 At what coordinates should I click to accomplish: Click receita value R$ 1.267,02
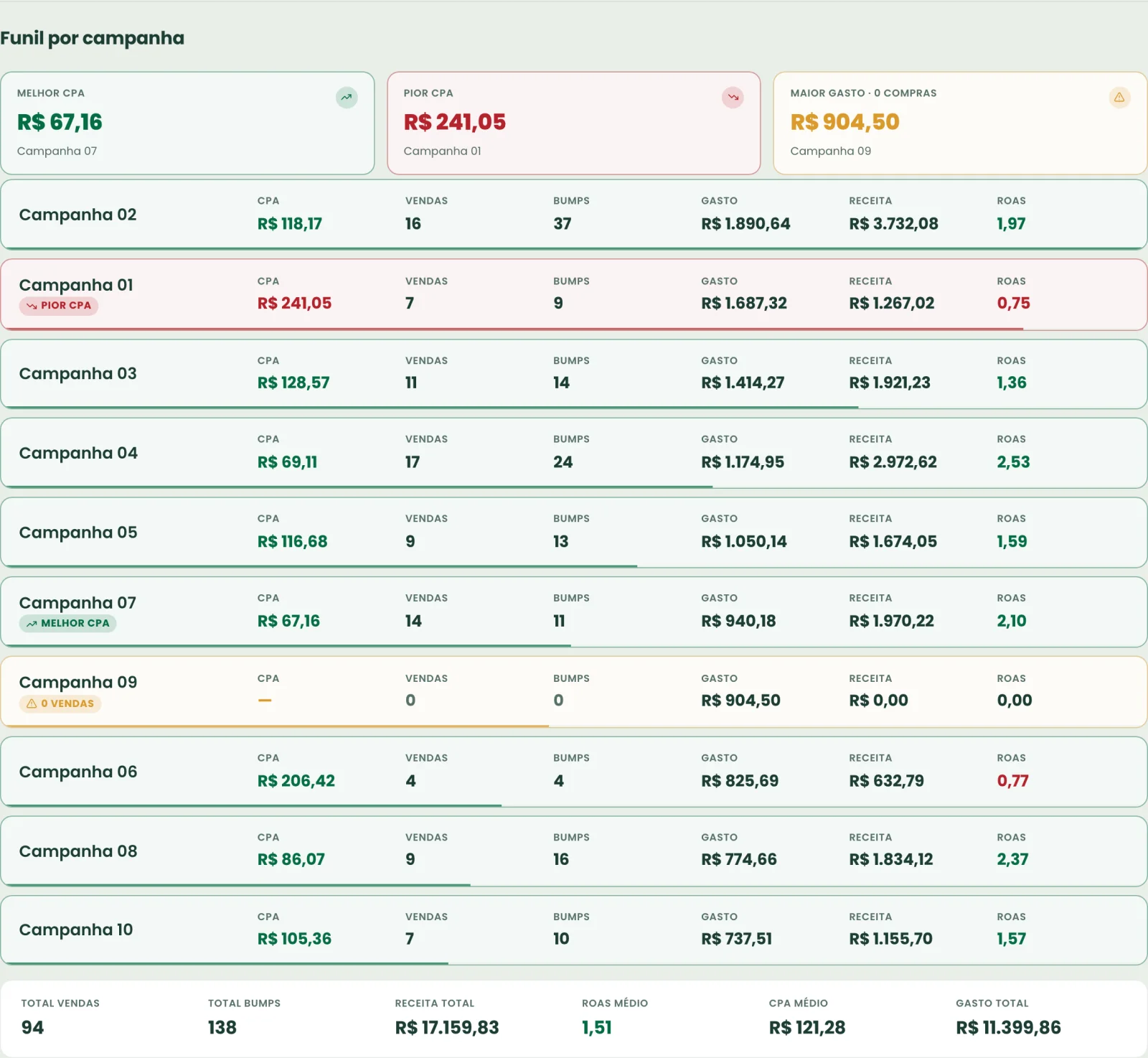892,304
